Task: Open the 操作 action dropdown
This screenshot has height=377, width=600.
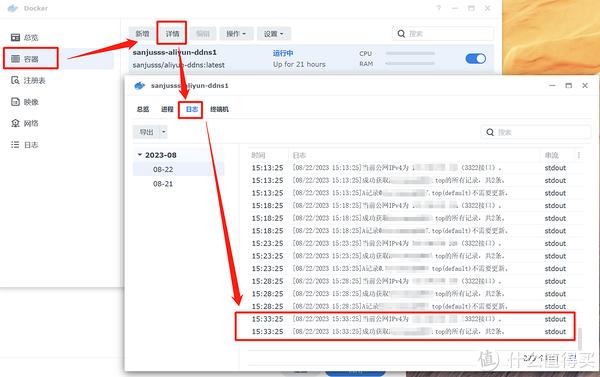Action: pos(236,34)
